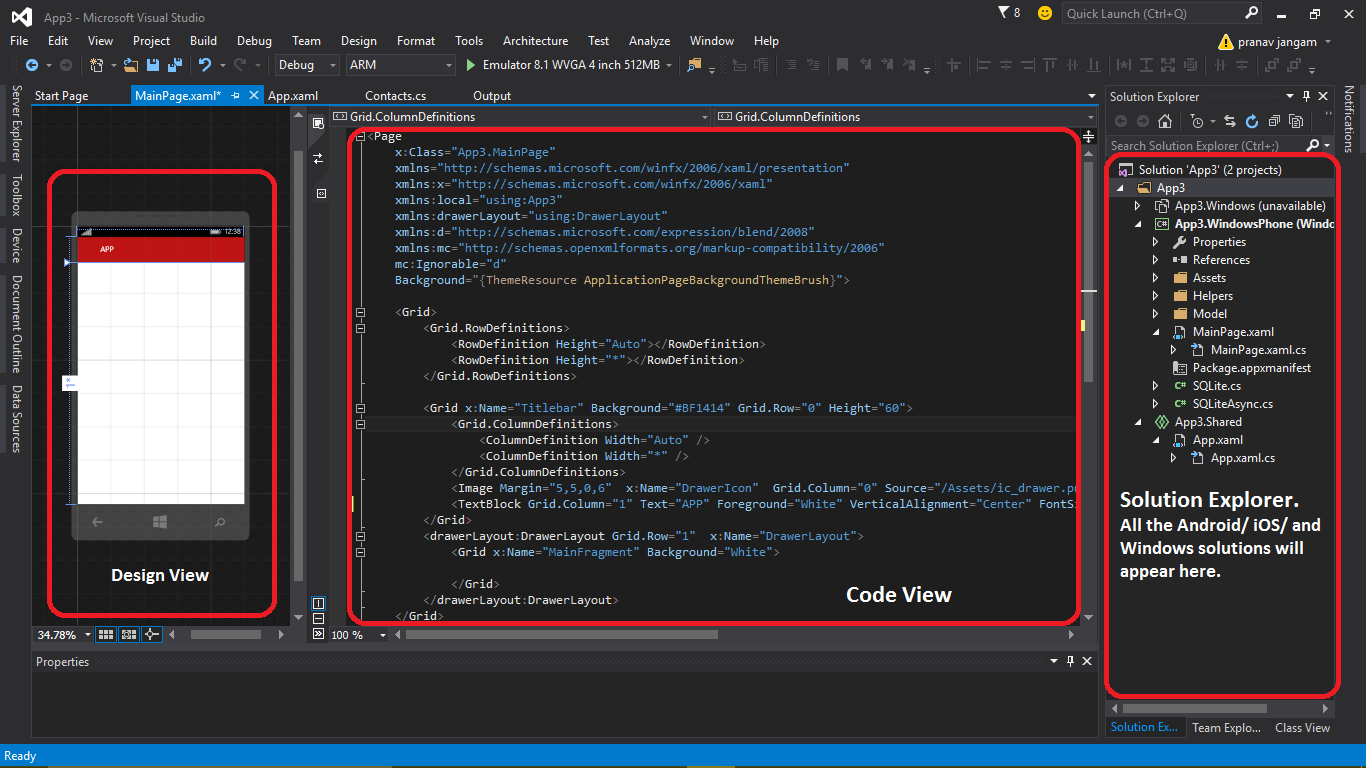Open the Architecture menu
The image size is (1366, 768).
(x=535, y=41)
